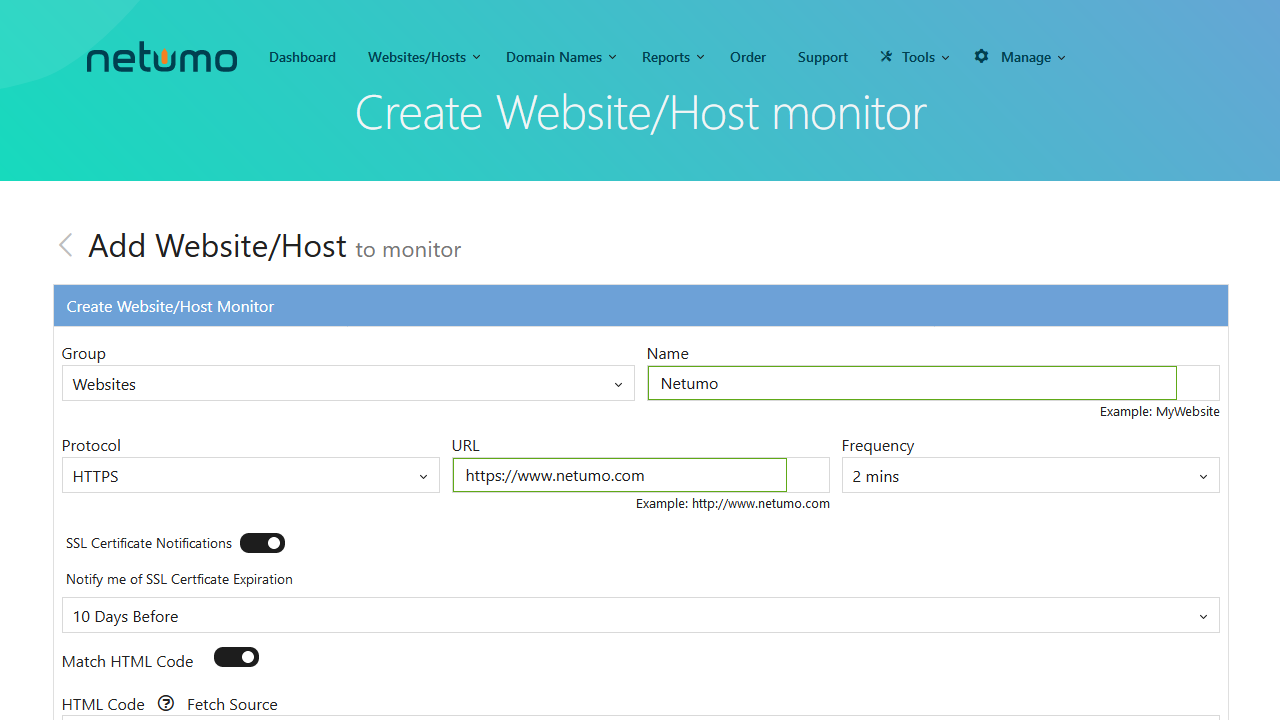Screen dimensions: 1280x720
Task: Expand the Protocol dropdown set to HTTPS
Action: [250, 476]
